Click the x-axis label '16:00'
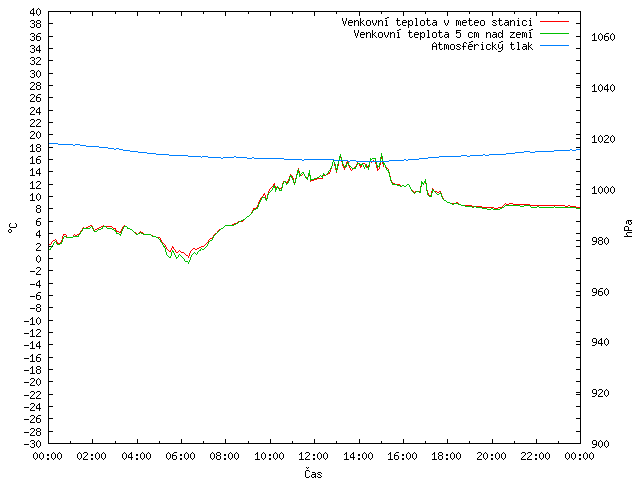The image size is (640, 480). tap(402, 456)
